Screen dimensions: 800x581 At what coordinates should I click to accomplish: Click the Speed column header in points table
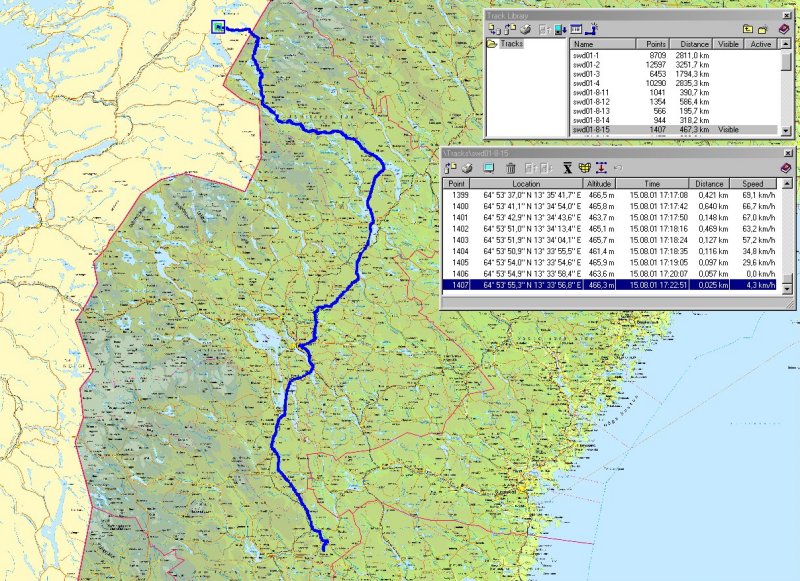752,184
